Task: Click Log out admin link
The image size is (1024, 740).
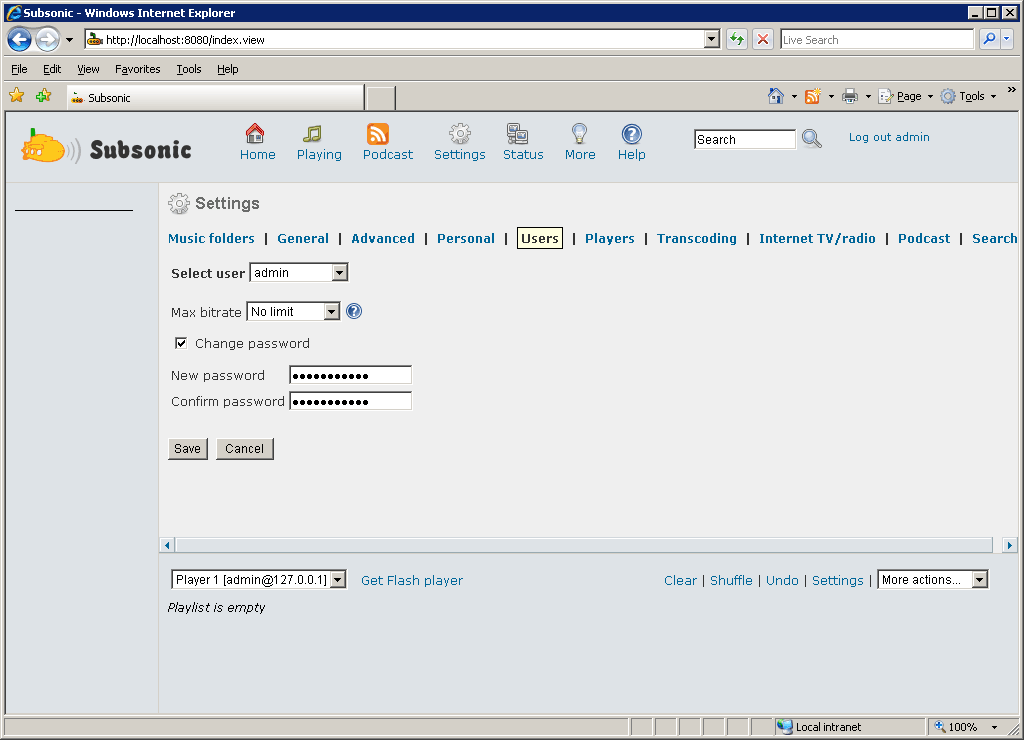Action: [889, 137]
